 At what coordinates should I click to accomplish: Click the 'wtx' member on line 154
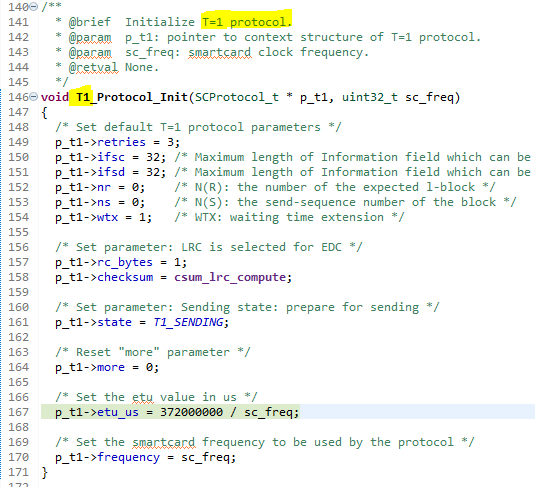[107, 217]
